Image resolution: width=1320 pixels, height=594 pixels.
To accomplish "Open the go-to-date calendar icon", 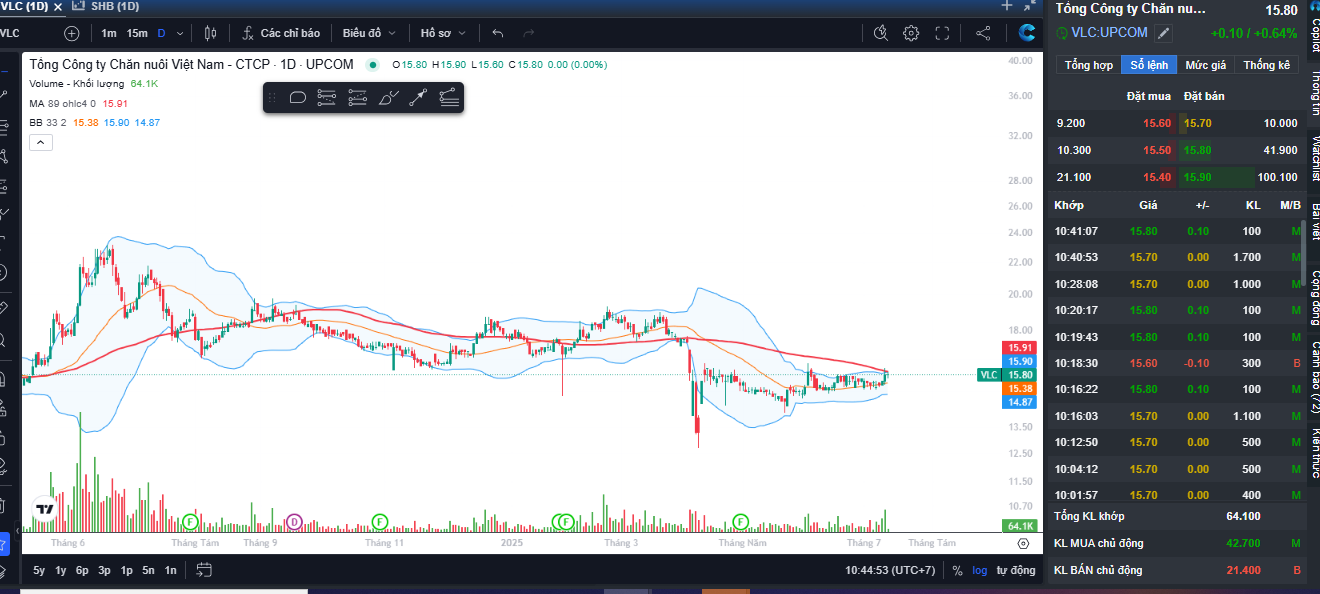I will [x=204, y=570].
